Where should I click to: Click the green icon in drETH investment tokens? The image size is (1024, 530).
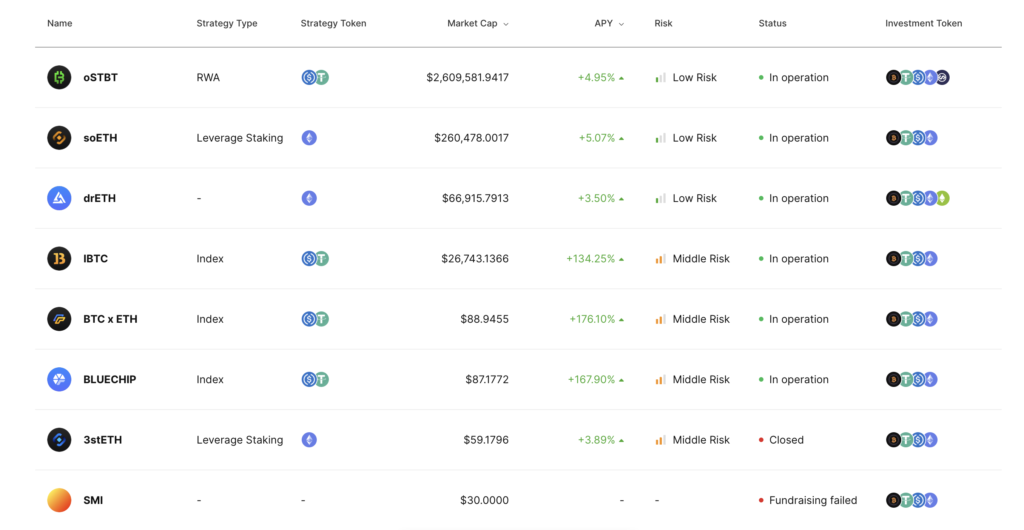point(942,198)
